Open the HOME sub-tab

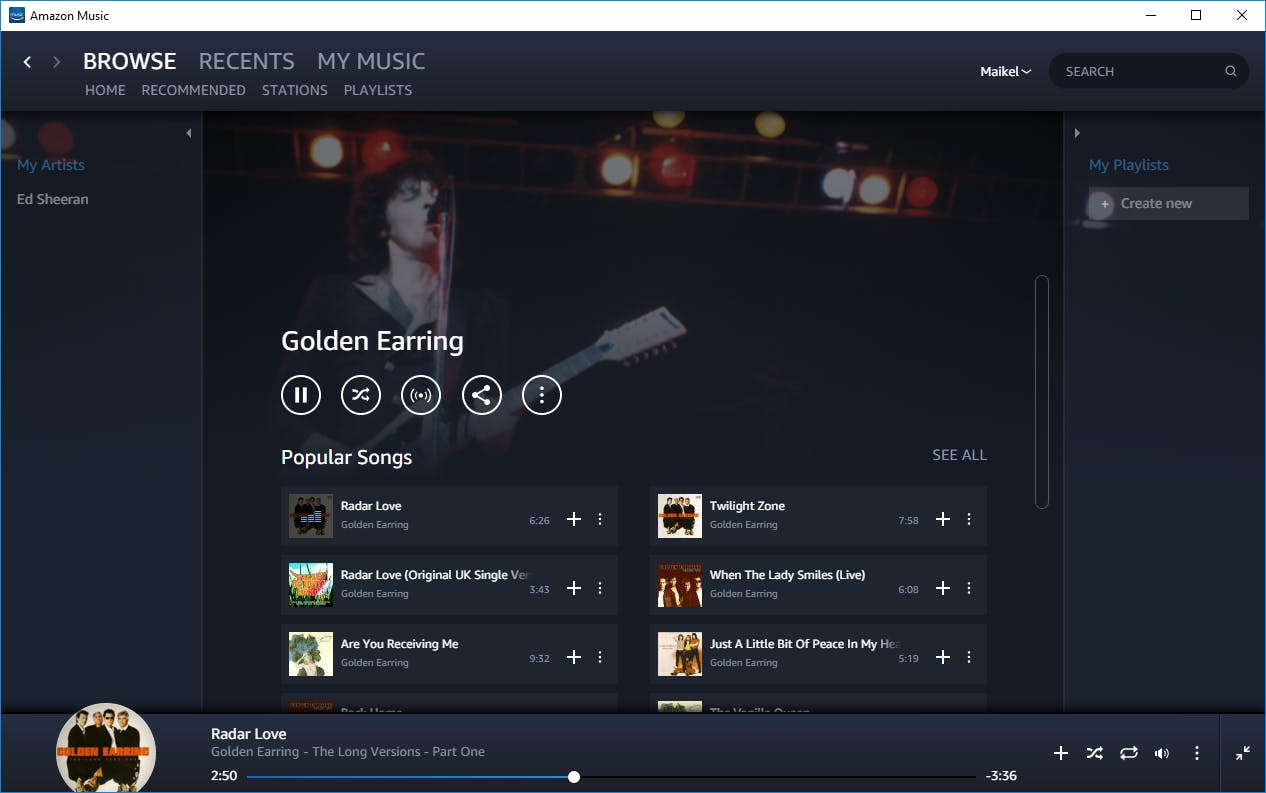pos(105,90)
